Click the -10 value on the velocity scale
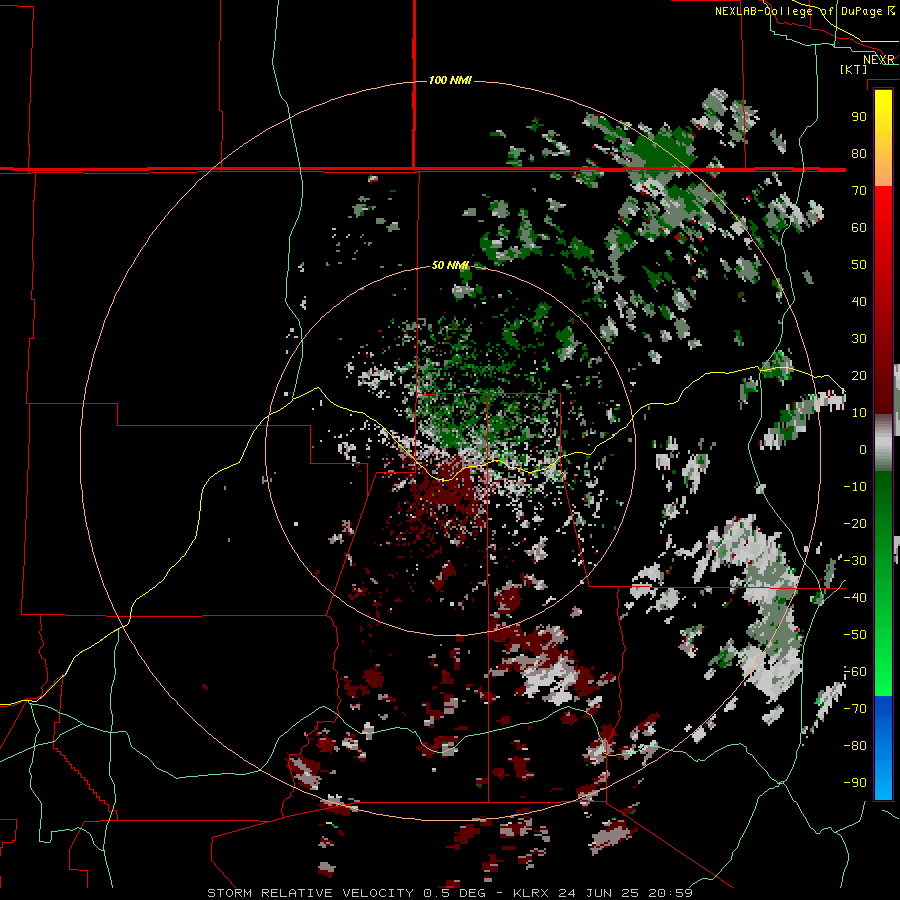The image size is (900, 900). click(x=855, y=487)
